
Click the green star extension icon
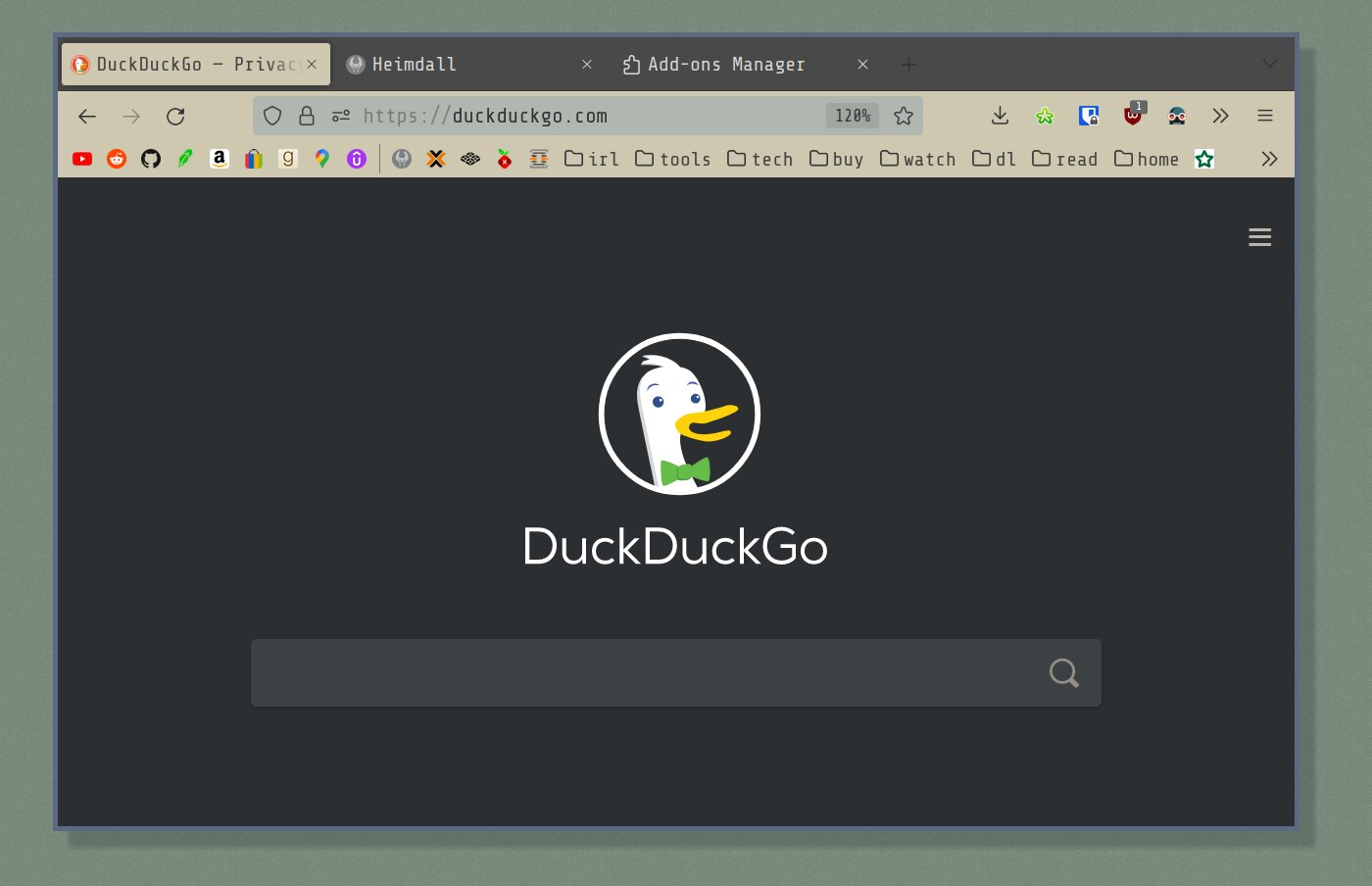1045,116
